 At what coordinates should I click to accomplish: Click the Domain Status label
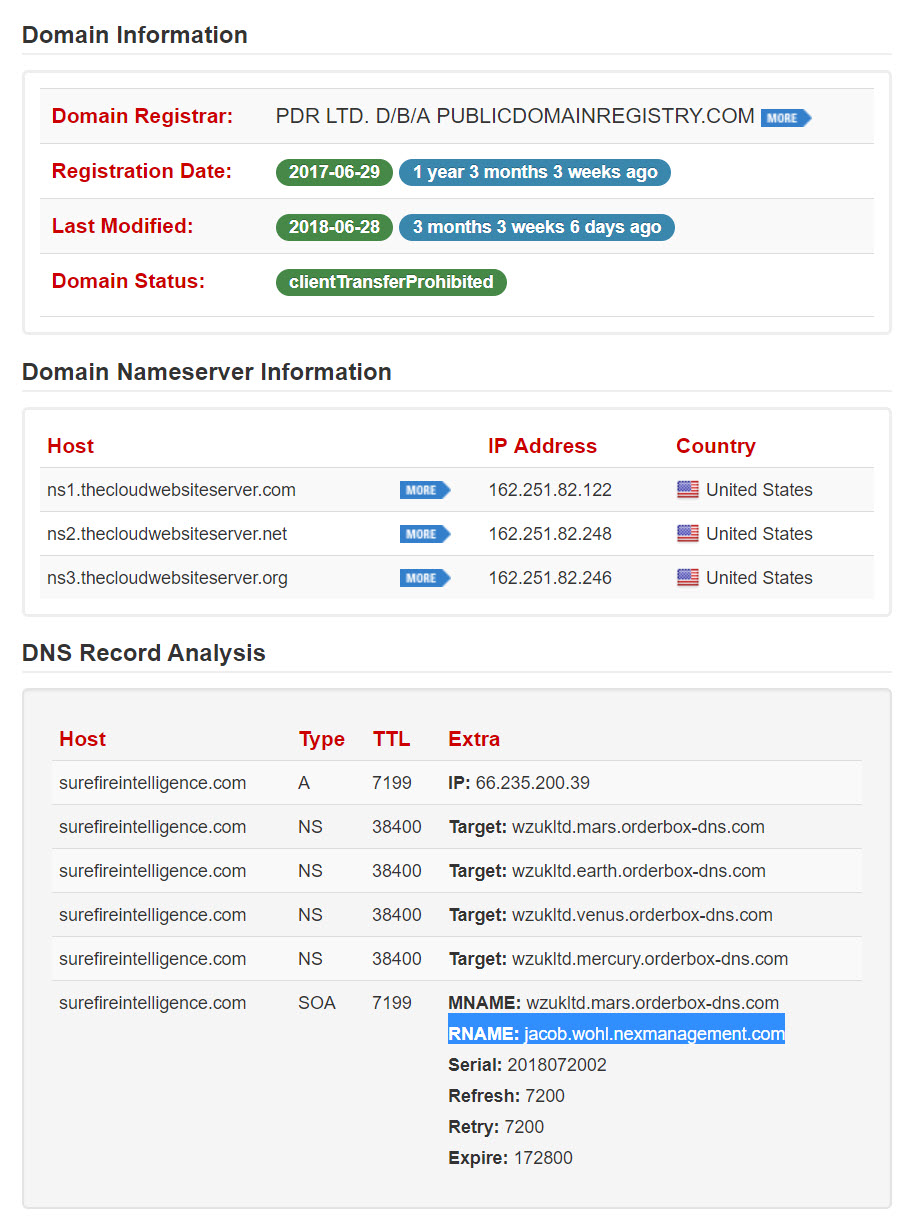click(x=128, y=281)
